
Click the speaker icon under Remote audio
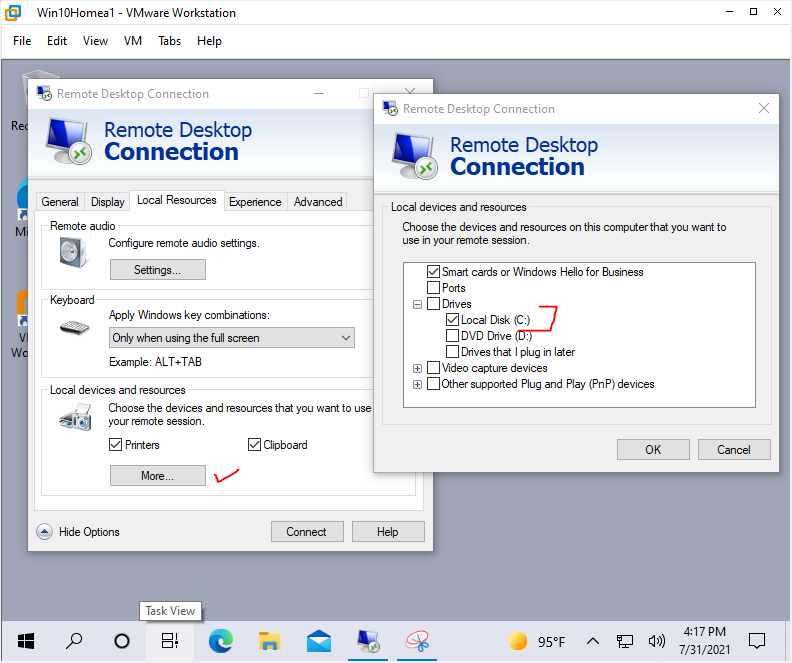[x=73, y=252]
